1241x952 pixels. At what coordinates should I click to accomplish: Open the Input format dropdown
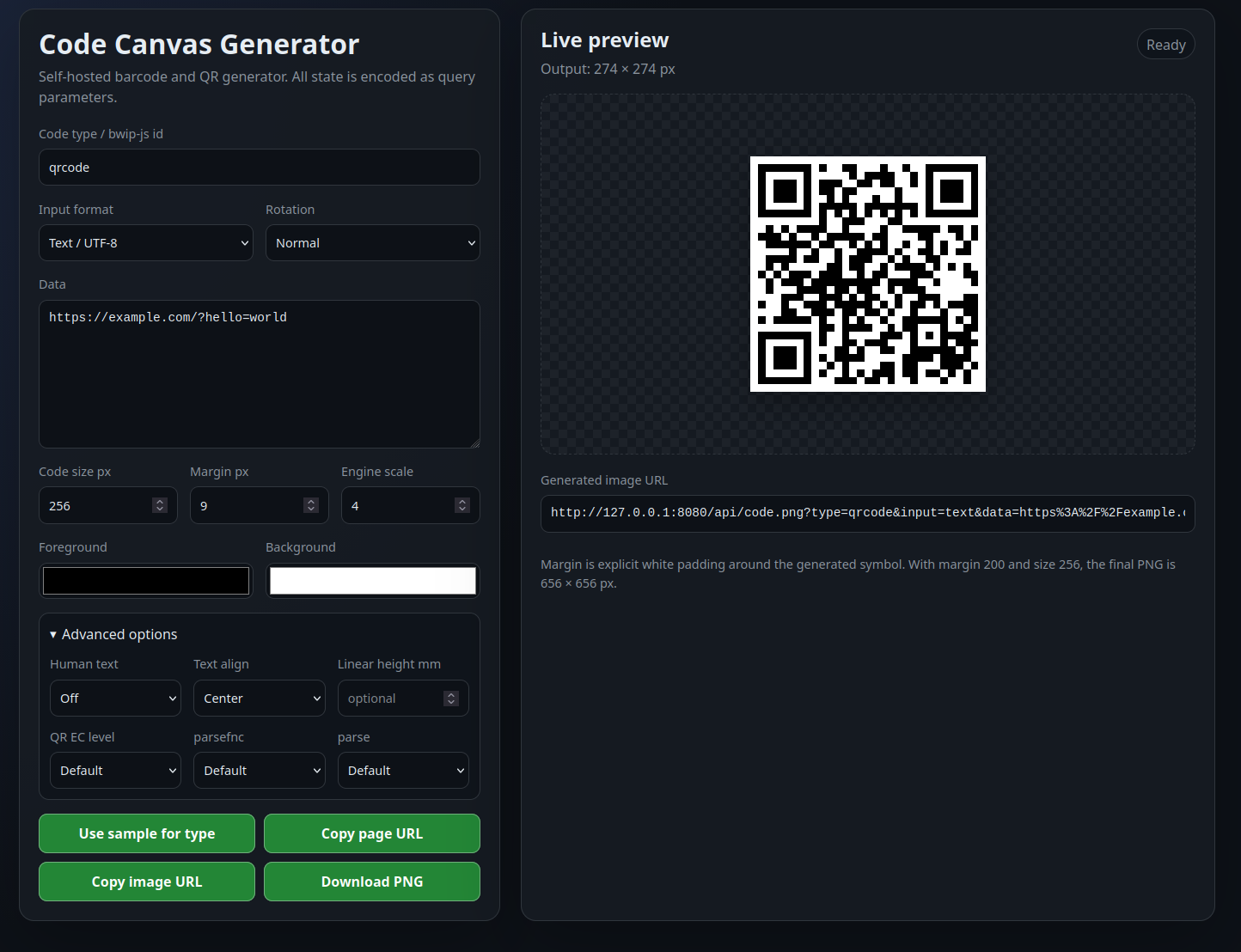[x=145, y=243]
